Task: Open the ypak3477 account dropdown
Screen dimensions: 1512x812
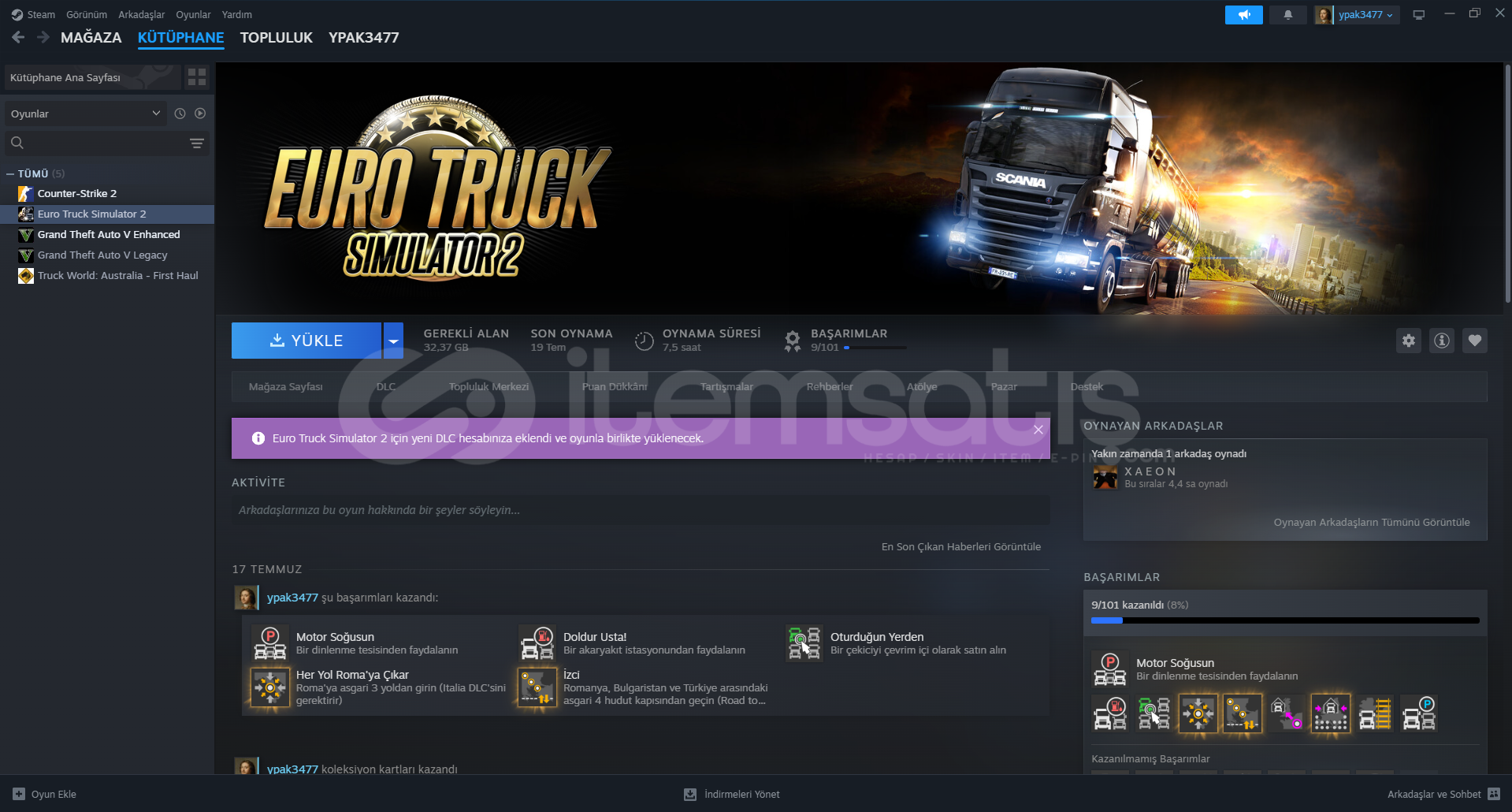Action: click(1365, 15)
